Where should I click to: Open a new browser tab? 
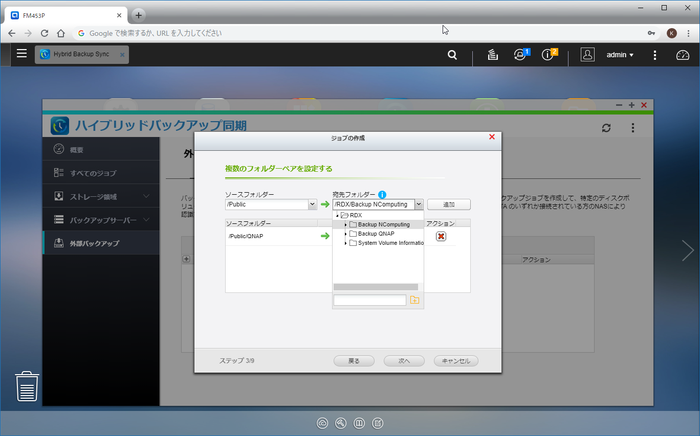[138, 15]
